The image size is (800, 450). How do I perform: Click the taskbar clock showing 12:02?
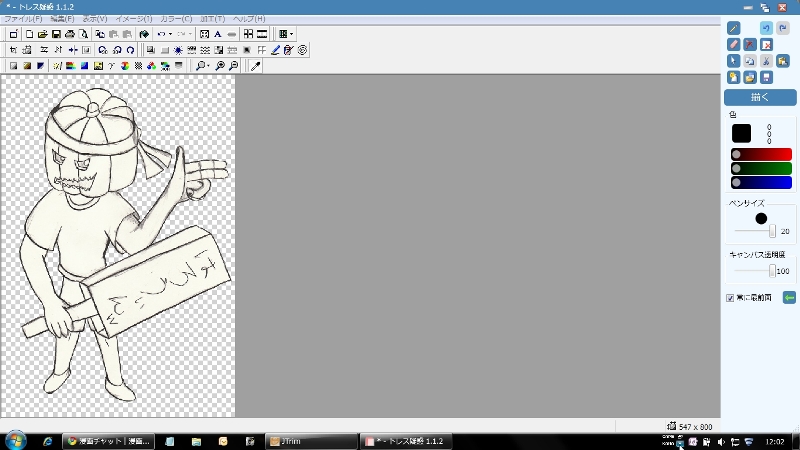point(775,442)
